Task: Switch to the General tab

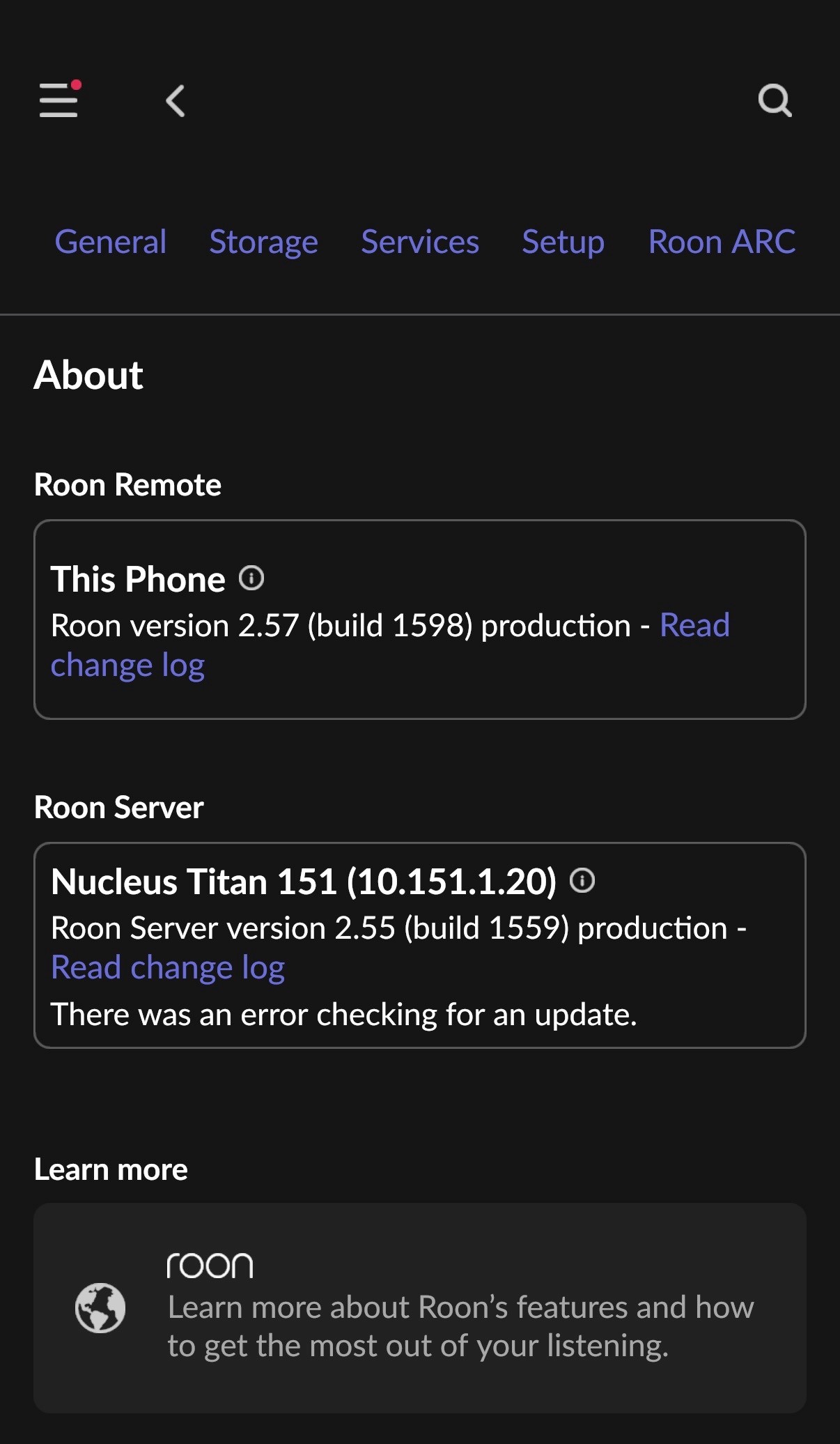Action: pos(111,243)
